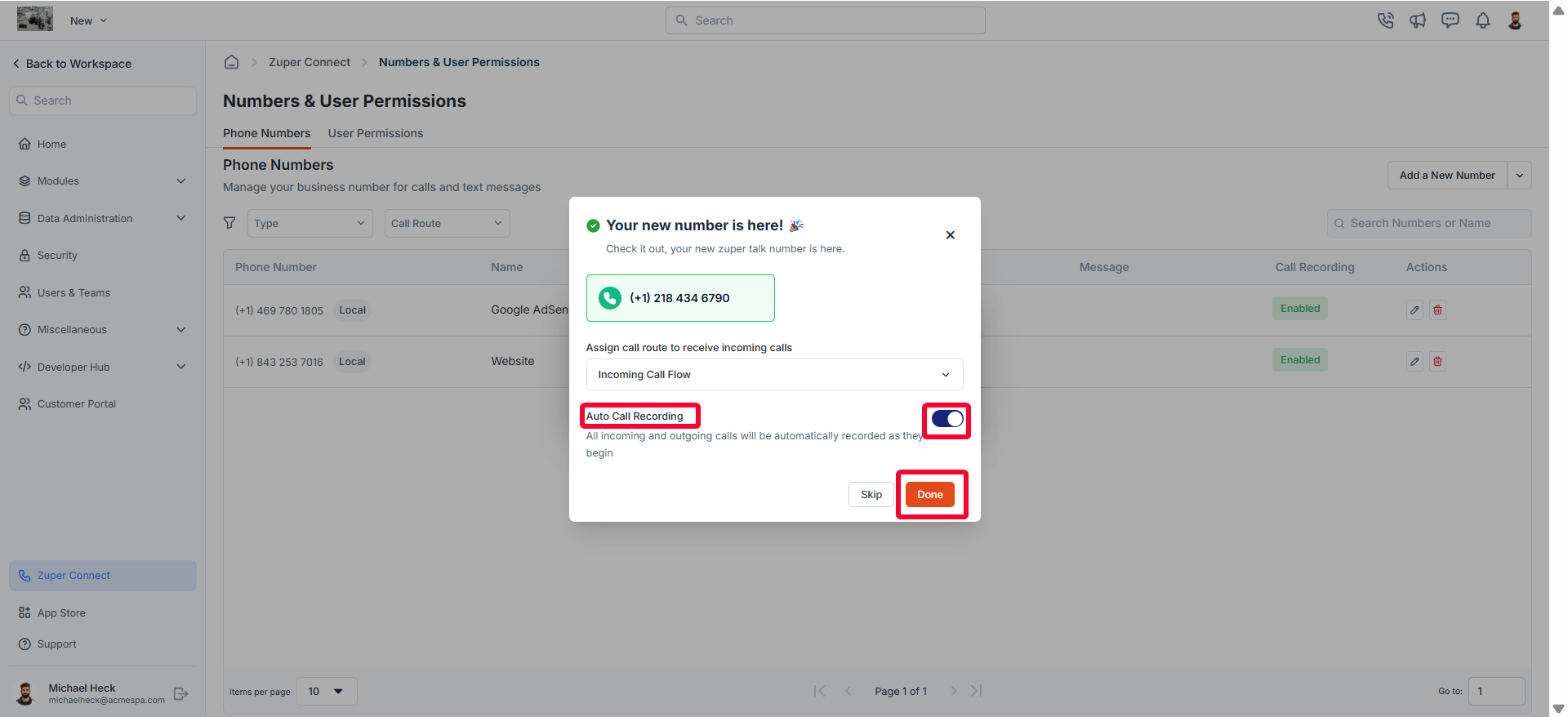Click Local tag on 843 253 7016 row
This screenshot has height=717, width=1568.
pyautogui.click(x=352, y=362)
